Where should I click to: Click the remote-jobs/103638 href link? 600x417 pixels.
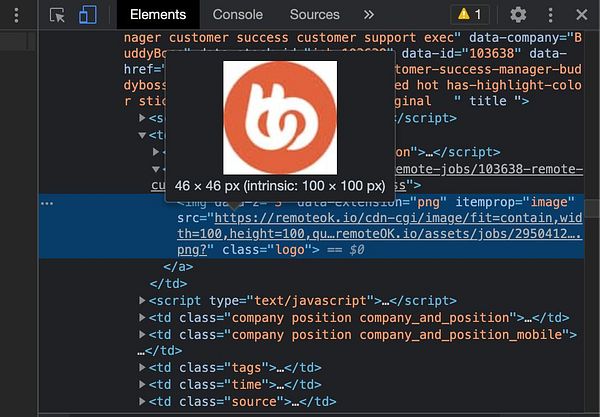[x=488, y=169]
